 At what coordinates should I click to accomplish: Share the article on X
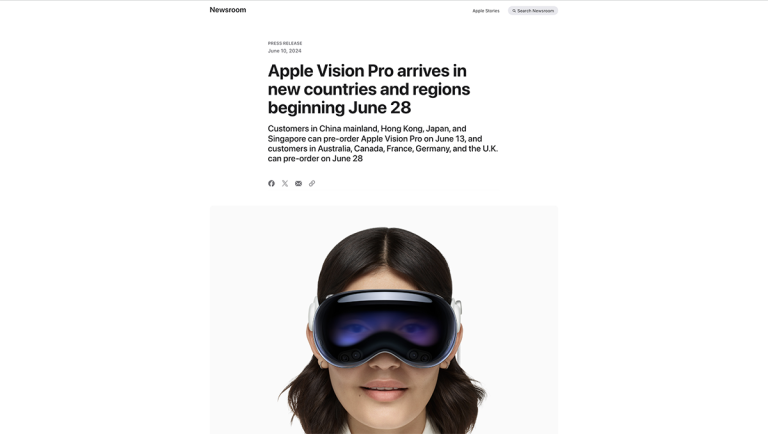pos(285,183)
